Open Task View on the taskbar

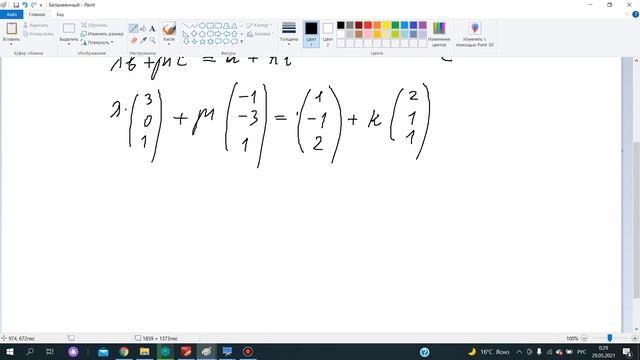[x=50, y=351]
